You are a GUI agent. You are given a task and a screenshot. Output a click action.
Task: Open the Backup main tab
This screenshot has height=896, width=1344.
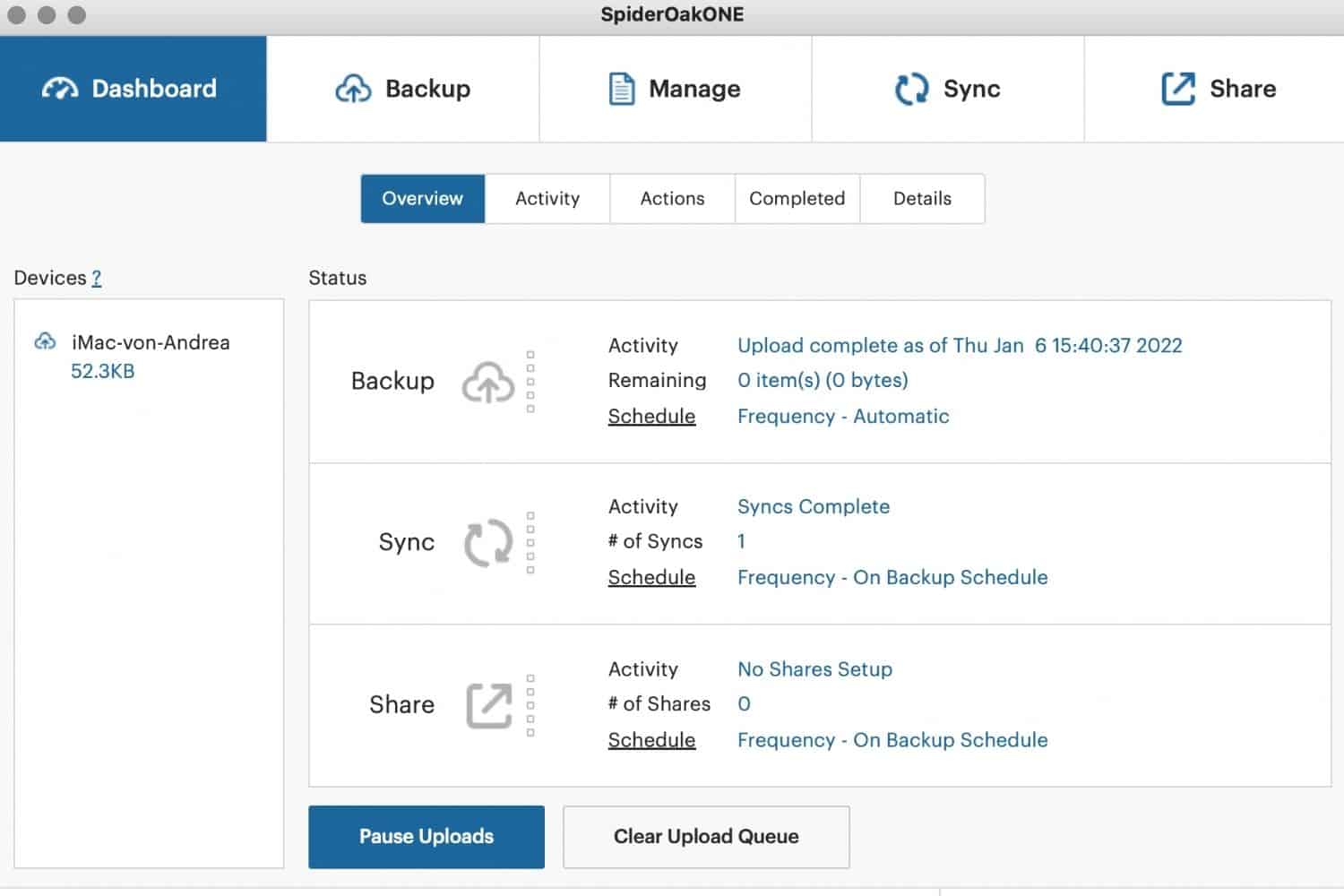tap(403, 89)
